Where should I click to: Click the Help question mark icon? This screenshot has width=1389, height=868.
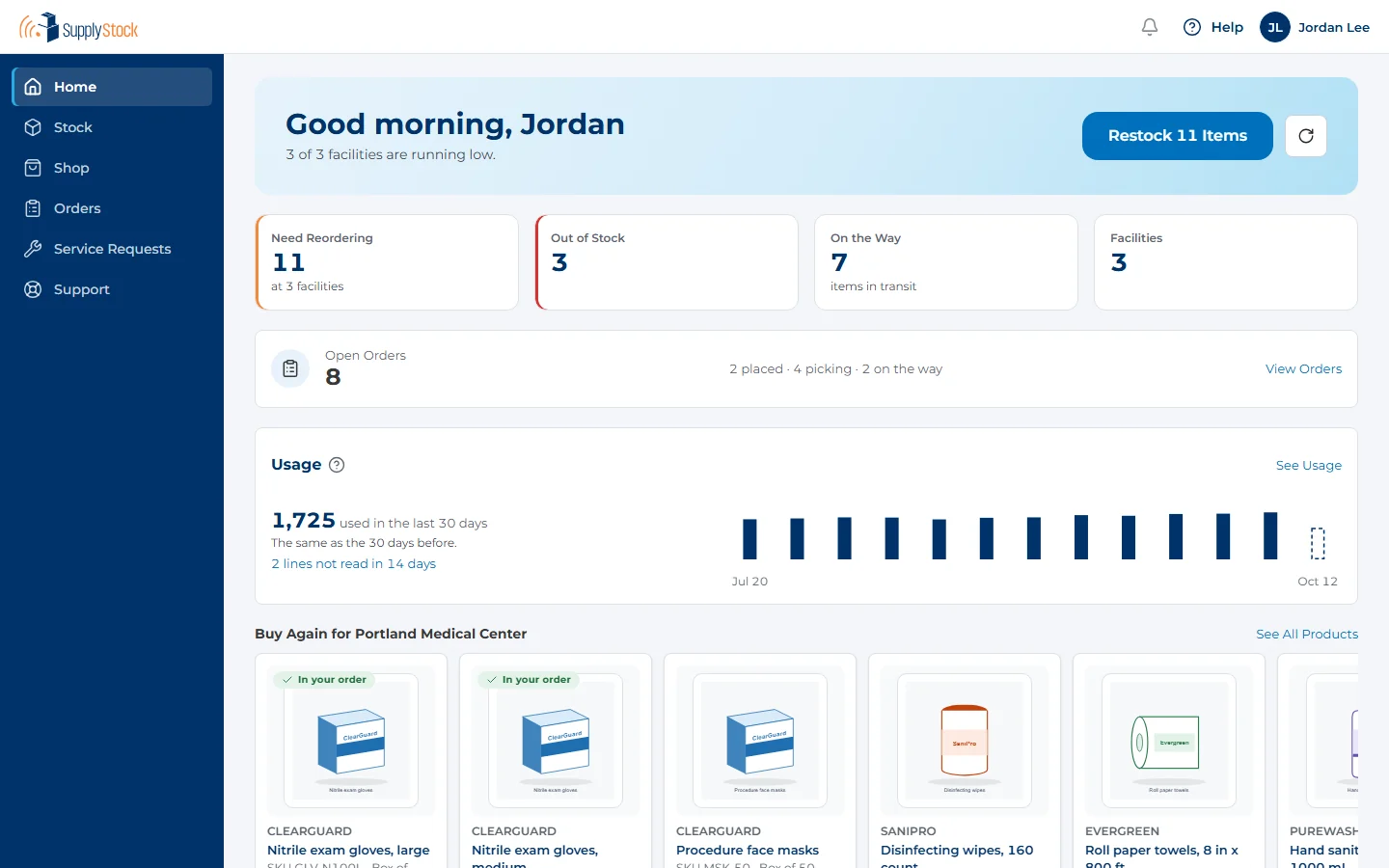point(1192,27)
